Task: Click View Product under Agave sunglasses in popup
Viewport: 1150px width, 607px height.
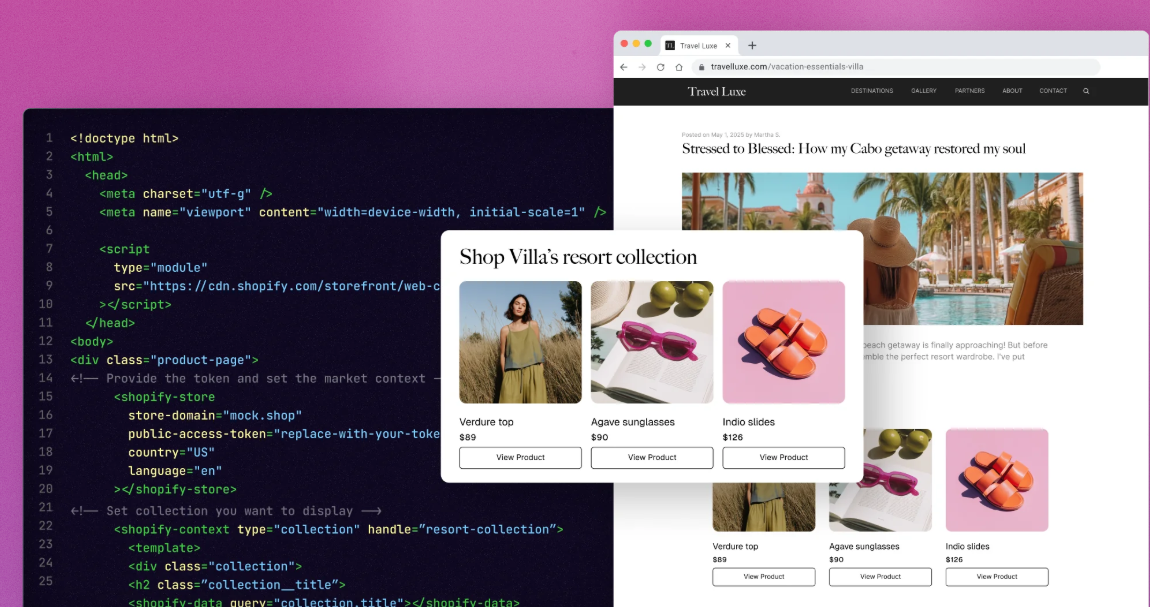Action: 652,457
